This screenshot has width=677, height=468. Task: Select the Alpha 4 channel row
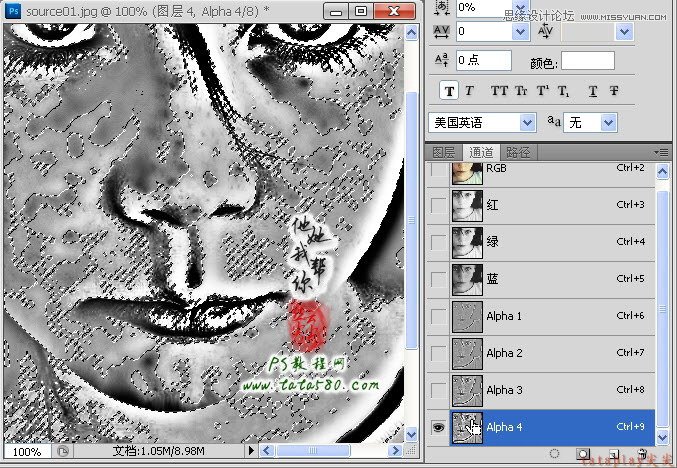pyautogui.click(x=541, y=427)
